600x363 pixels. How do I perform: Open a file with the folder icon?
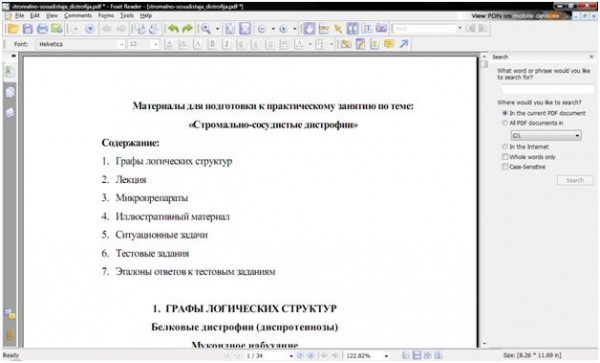coord(13,29)
